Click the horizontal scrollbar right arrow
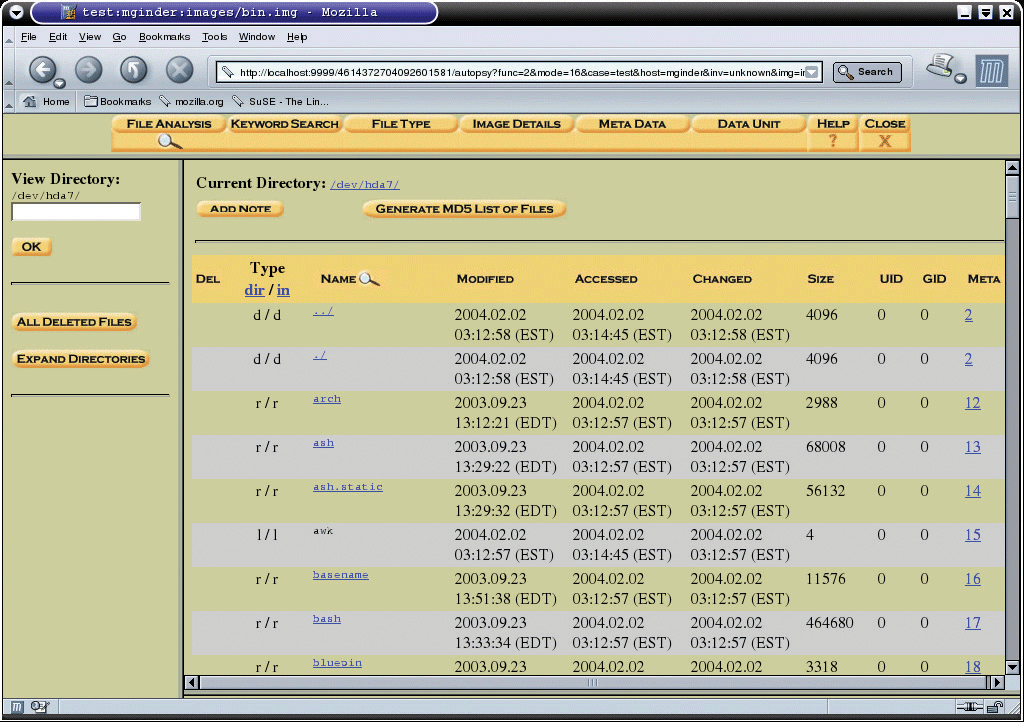1024x722 pixels. (x=997, y=682)
